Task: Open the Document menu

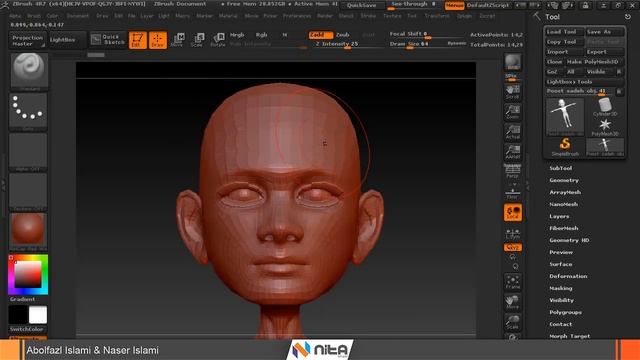Action: 78,16
